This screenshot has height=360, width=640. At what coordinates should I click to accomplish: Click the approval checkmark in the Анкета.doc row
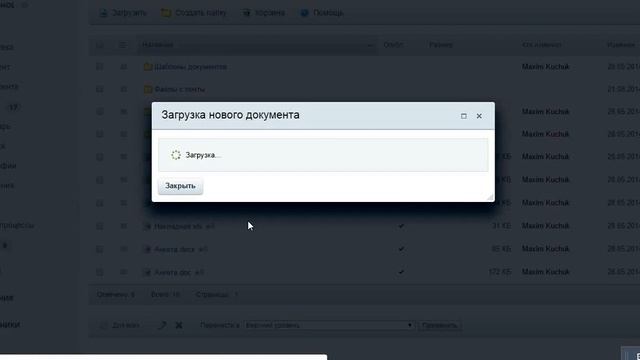(x=401, y=272)
